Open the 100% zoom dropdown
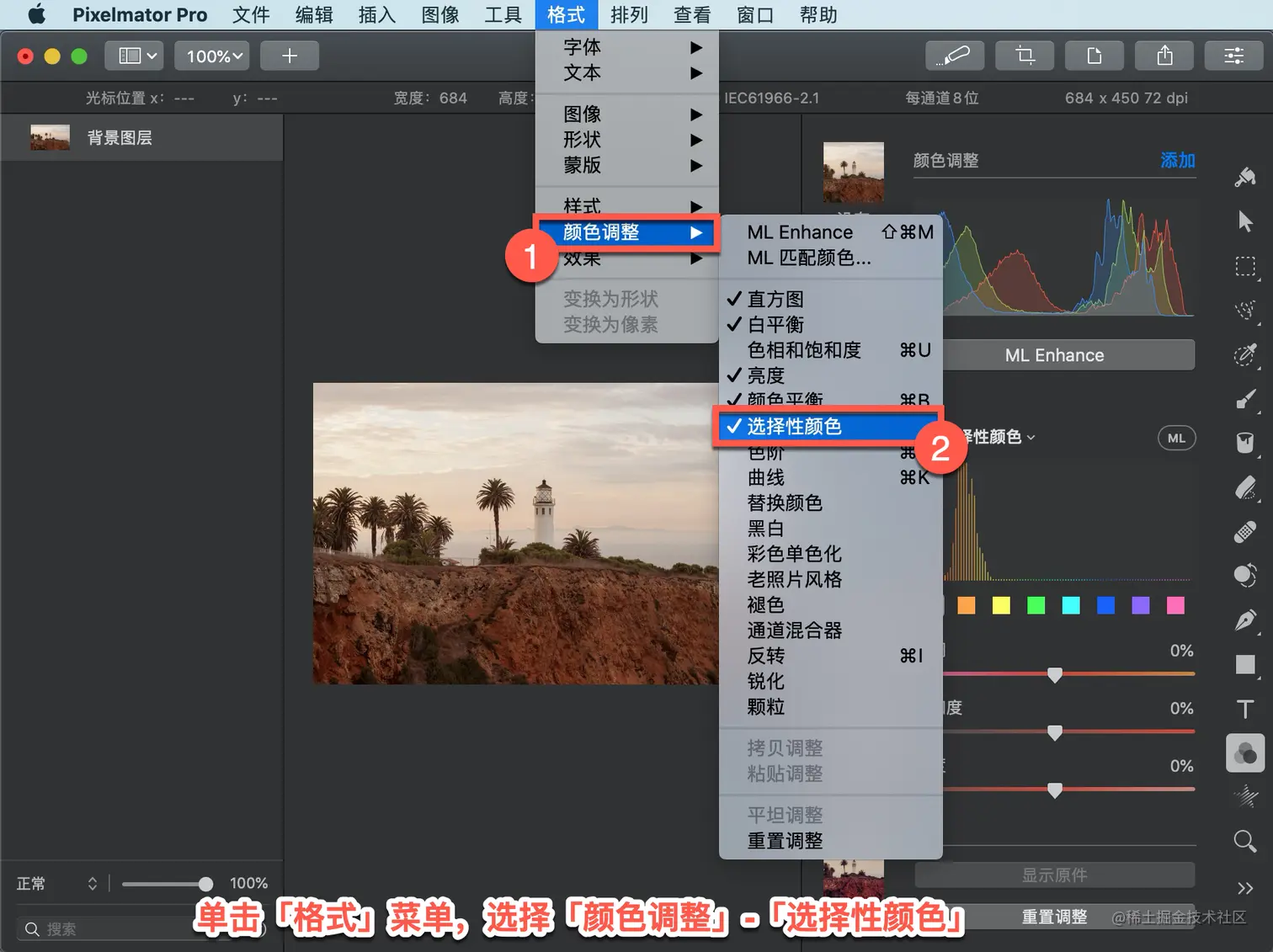The image size is (1273, 952). (212, 56)
